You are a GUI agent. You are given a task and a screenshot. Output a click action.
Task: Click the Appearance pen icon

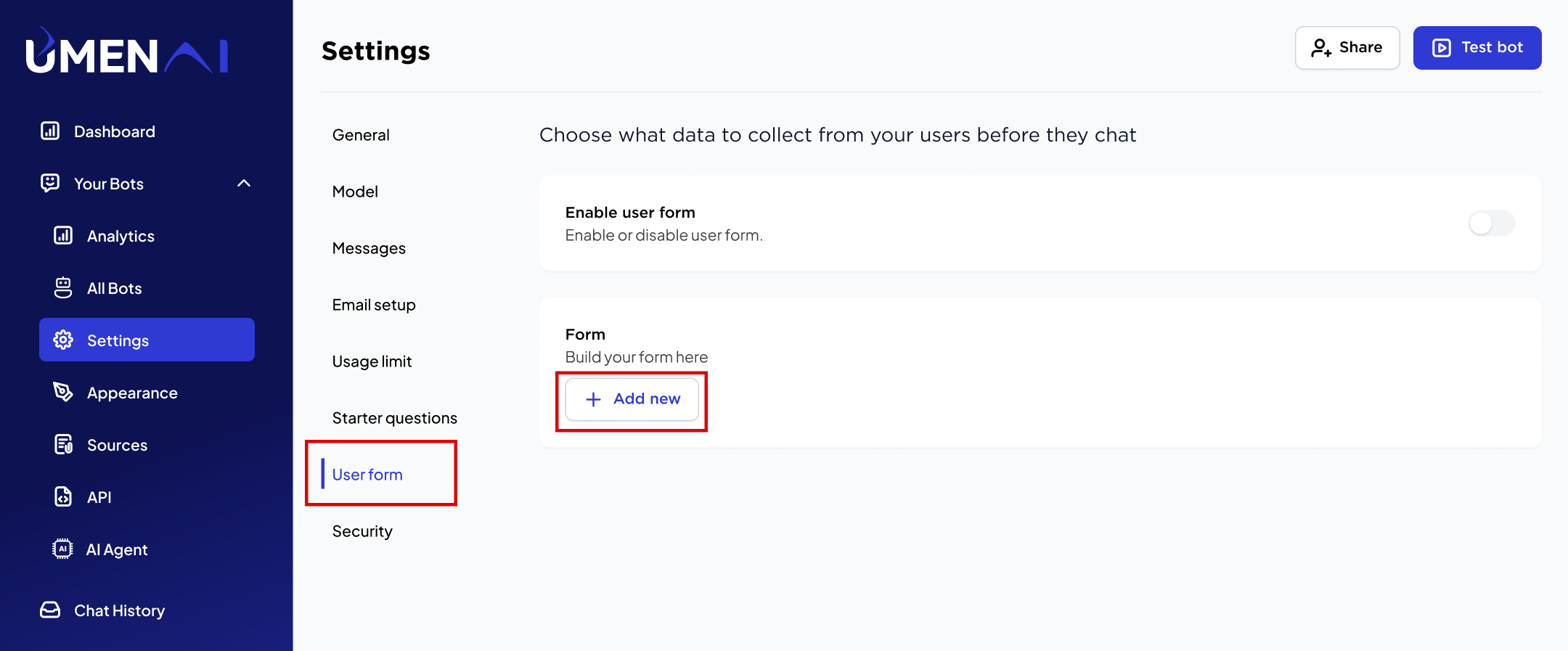pos(63,392)
